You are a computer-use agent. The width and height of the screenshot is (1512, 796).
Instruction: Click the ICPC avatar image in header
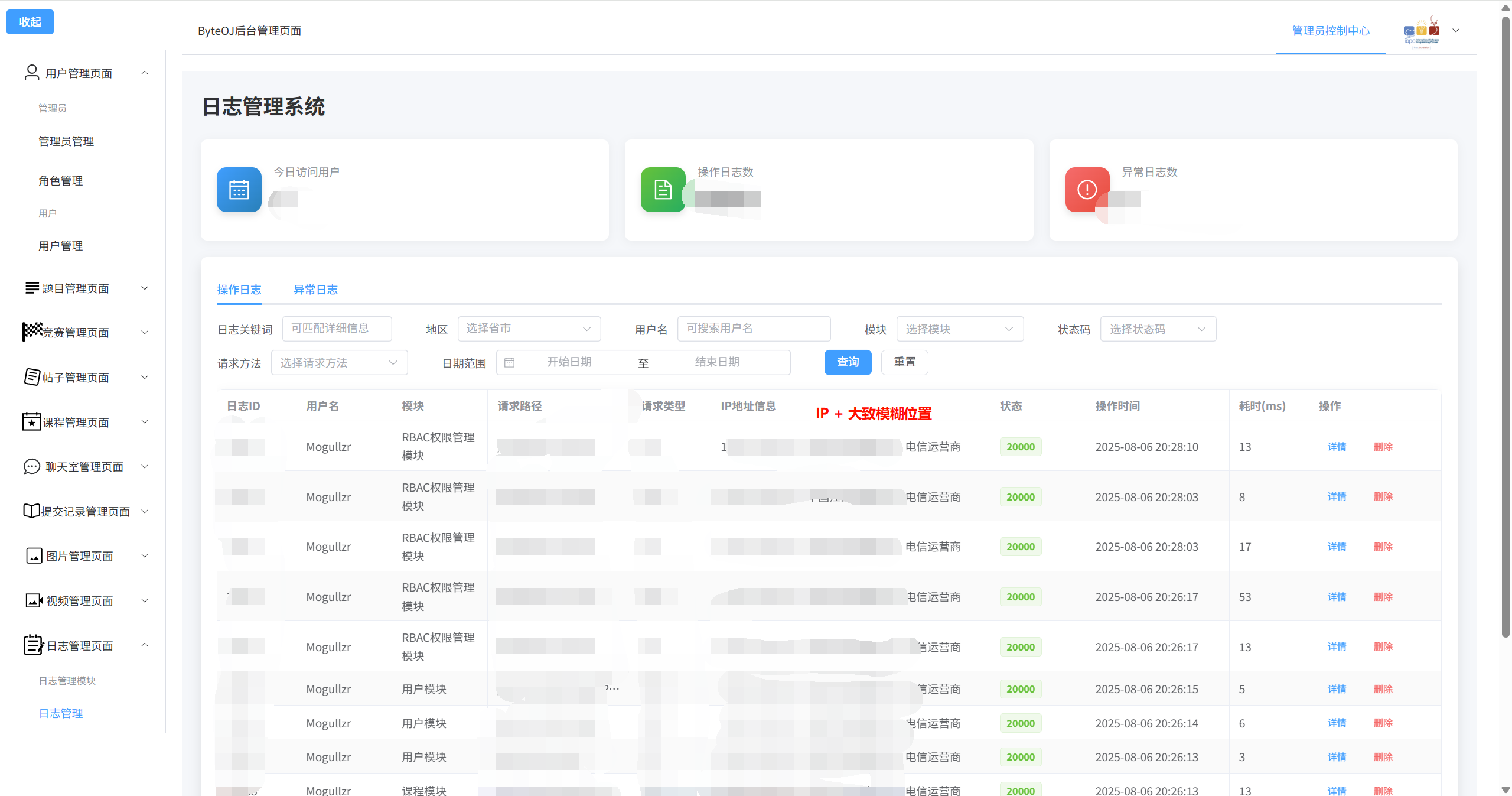coord(1422,32)
